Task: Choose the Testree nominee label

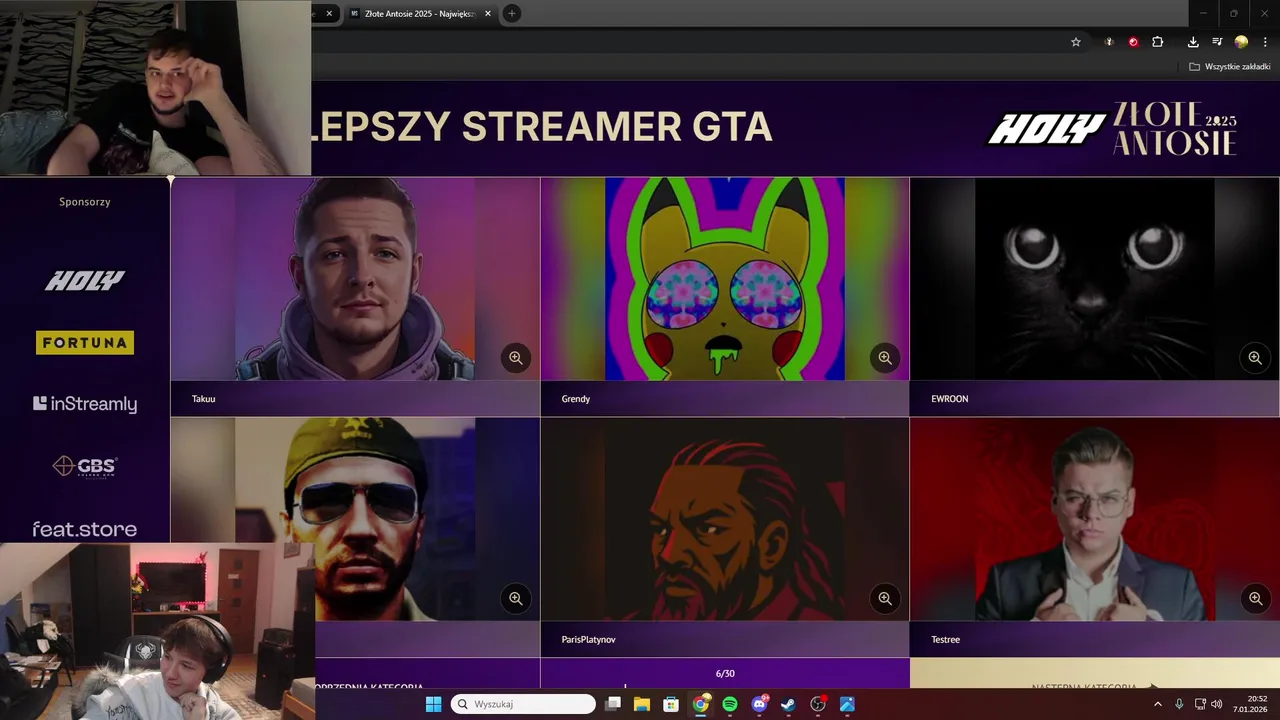Action: [x=946, y=639]
